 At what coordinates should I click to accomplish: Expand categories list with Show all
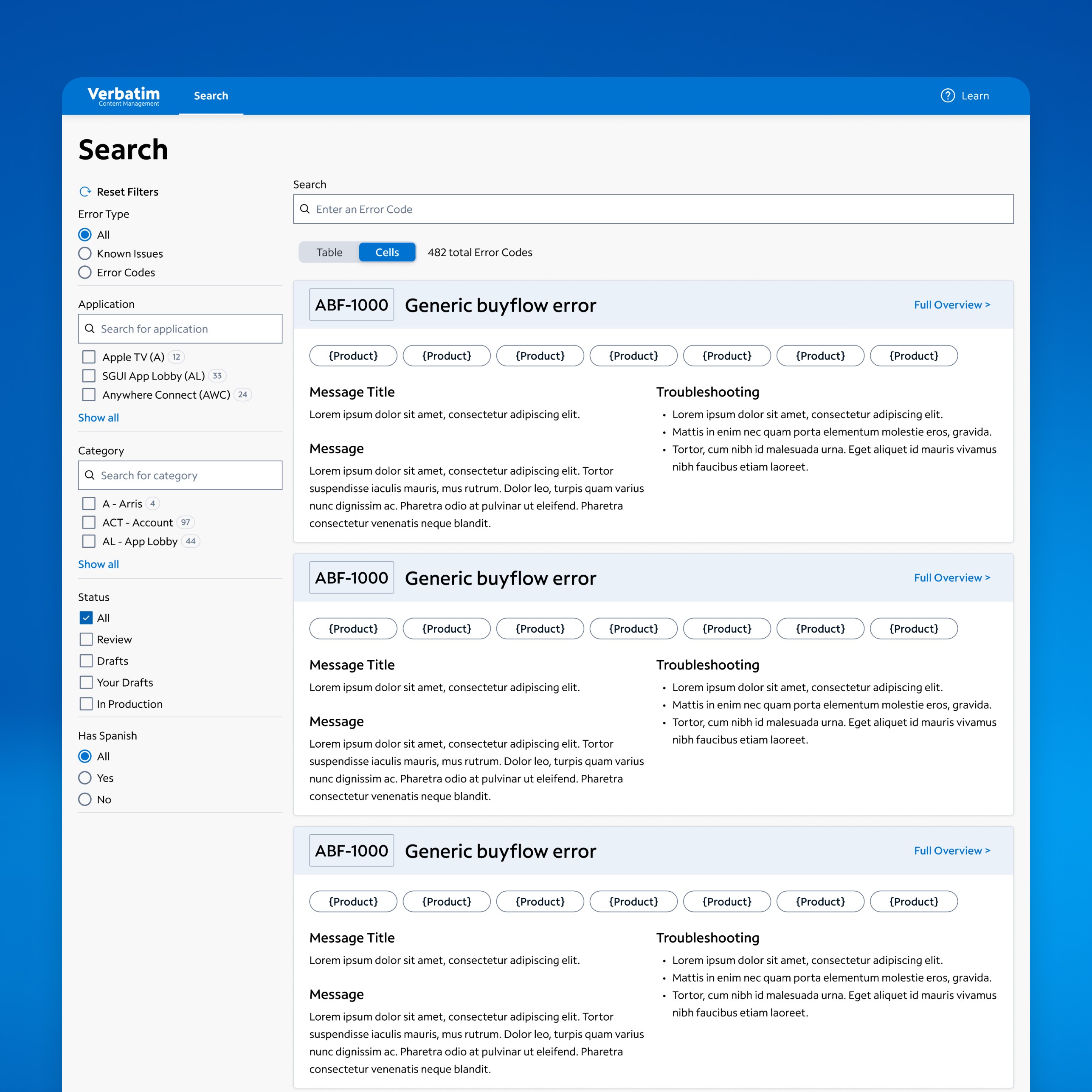pyautogui.click(x=99, y=564)
